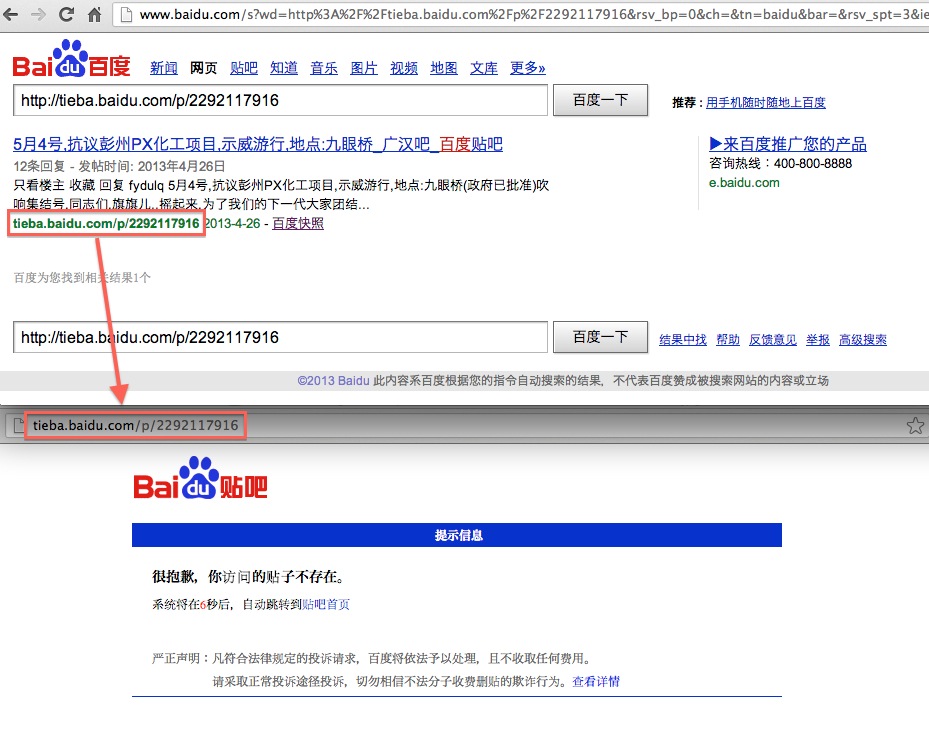Open 用手机随时随地上百度 recommendation link
The width and height of the screenshot is (929, 734).
click(x=765, y=102)
